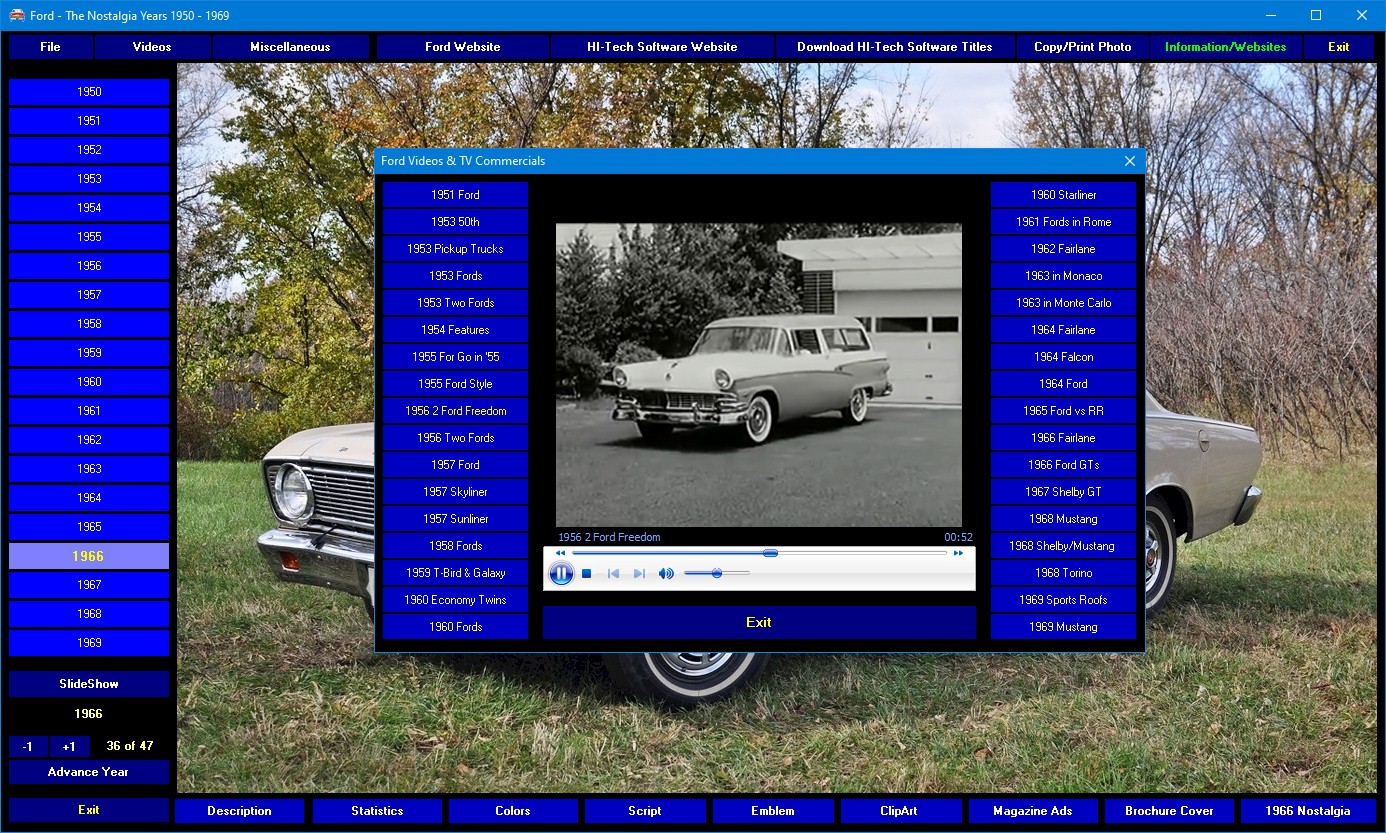Click the Exit button at the bottom left
The height and width of the screenshot is (833, 1386).
pos(89,810)
